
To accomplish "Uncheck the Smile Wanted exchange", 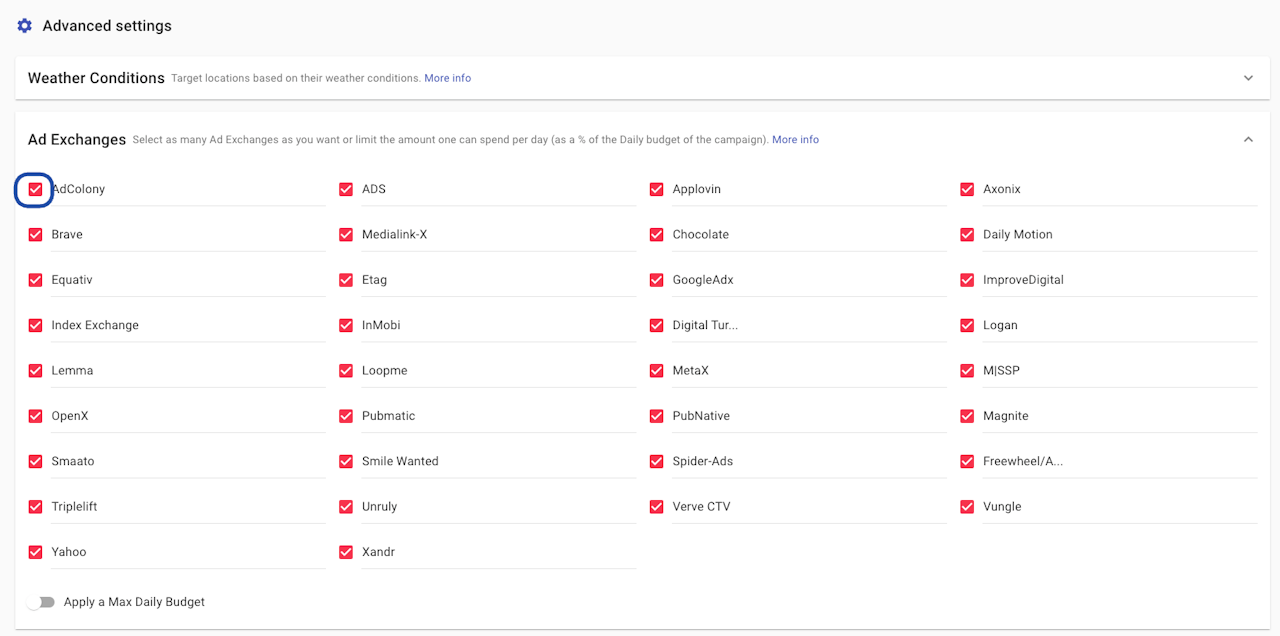I will pos(346,461).
